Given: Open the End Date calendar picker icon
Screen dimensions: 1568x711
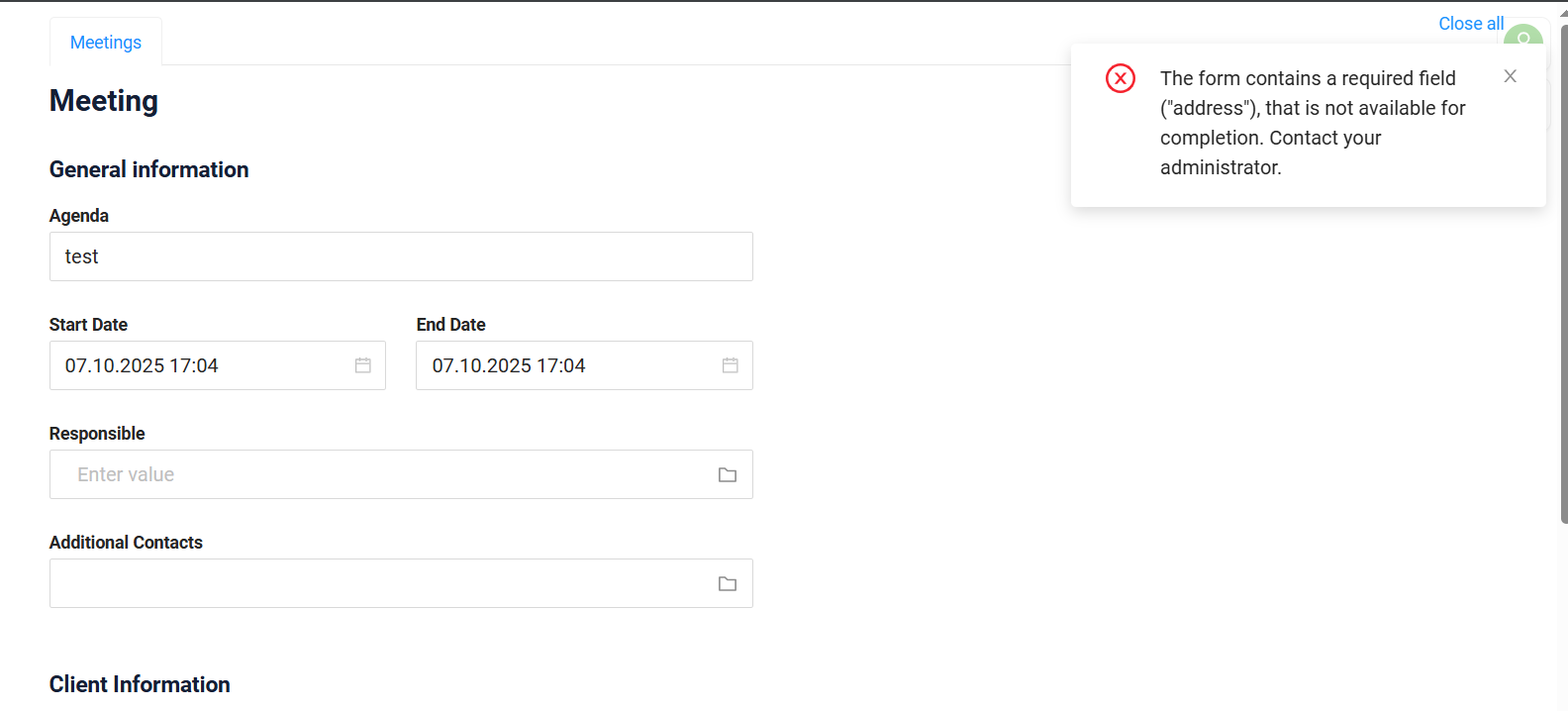Looking at the screenshot, I should click(x=731, y=365).
